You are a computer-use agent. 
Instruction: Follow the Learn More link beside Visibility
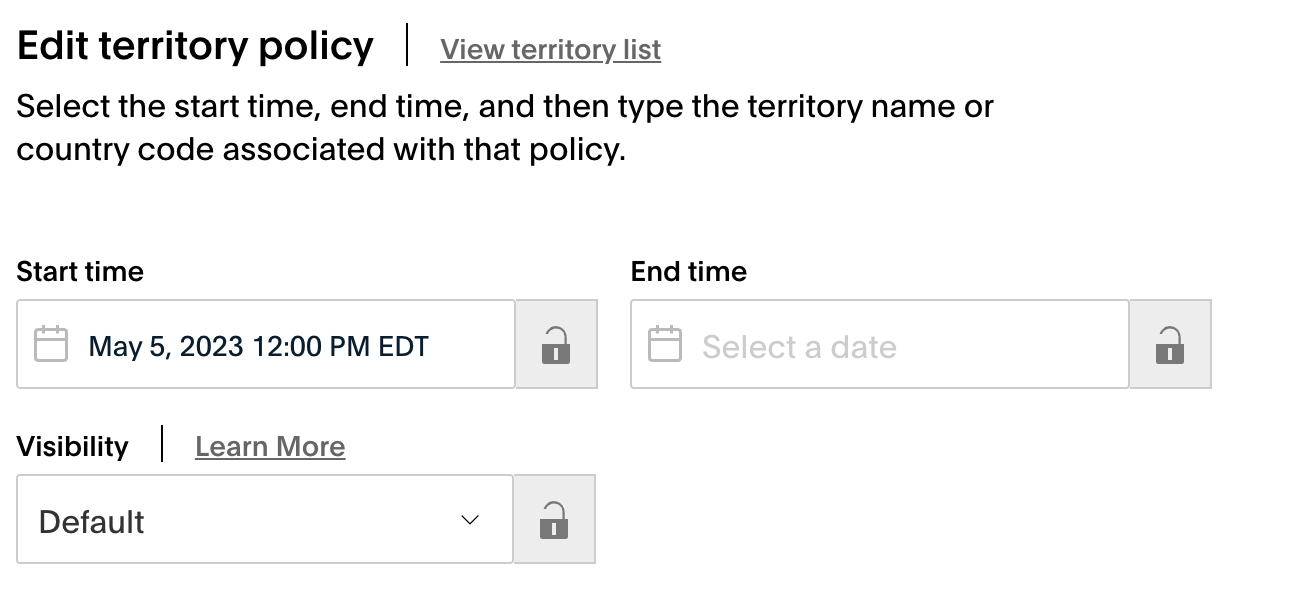coord(270,446)
